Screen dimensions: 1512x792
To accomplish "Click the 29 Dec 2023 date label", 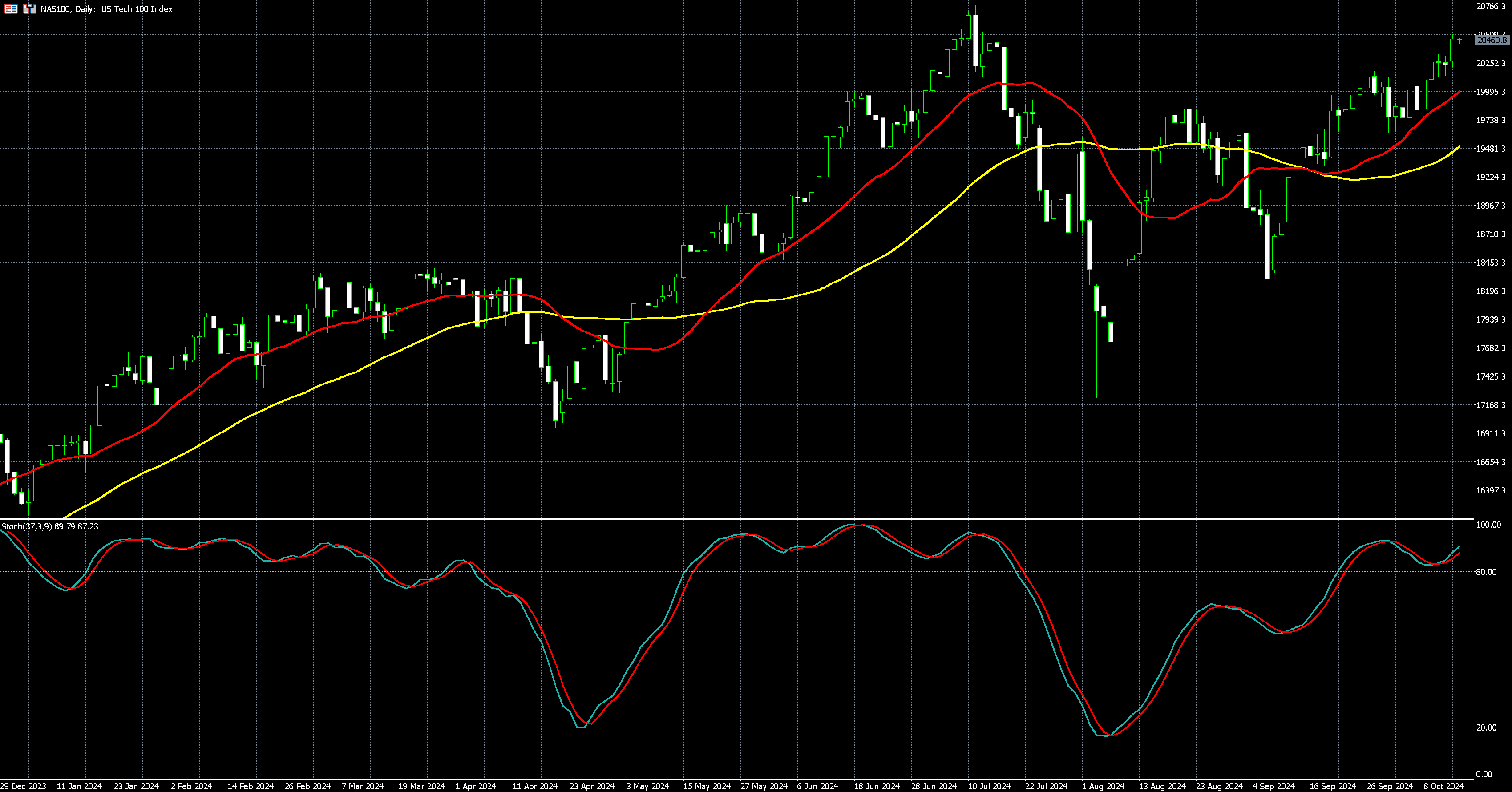I will (x=23, y=785).
